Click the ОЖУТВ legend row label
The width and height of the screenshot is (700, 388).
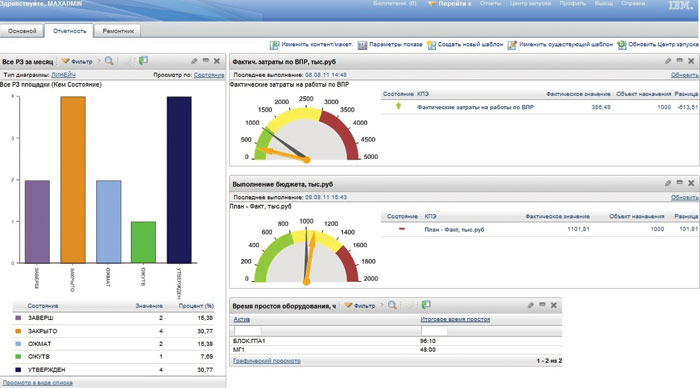tap(38, 357)
